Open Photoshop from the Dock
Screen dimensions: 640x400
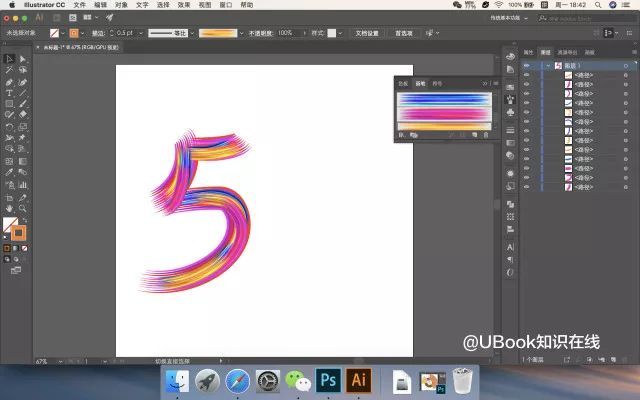click(328, 380)
